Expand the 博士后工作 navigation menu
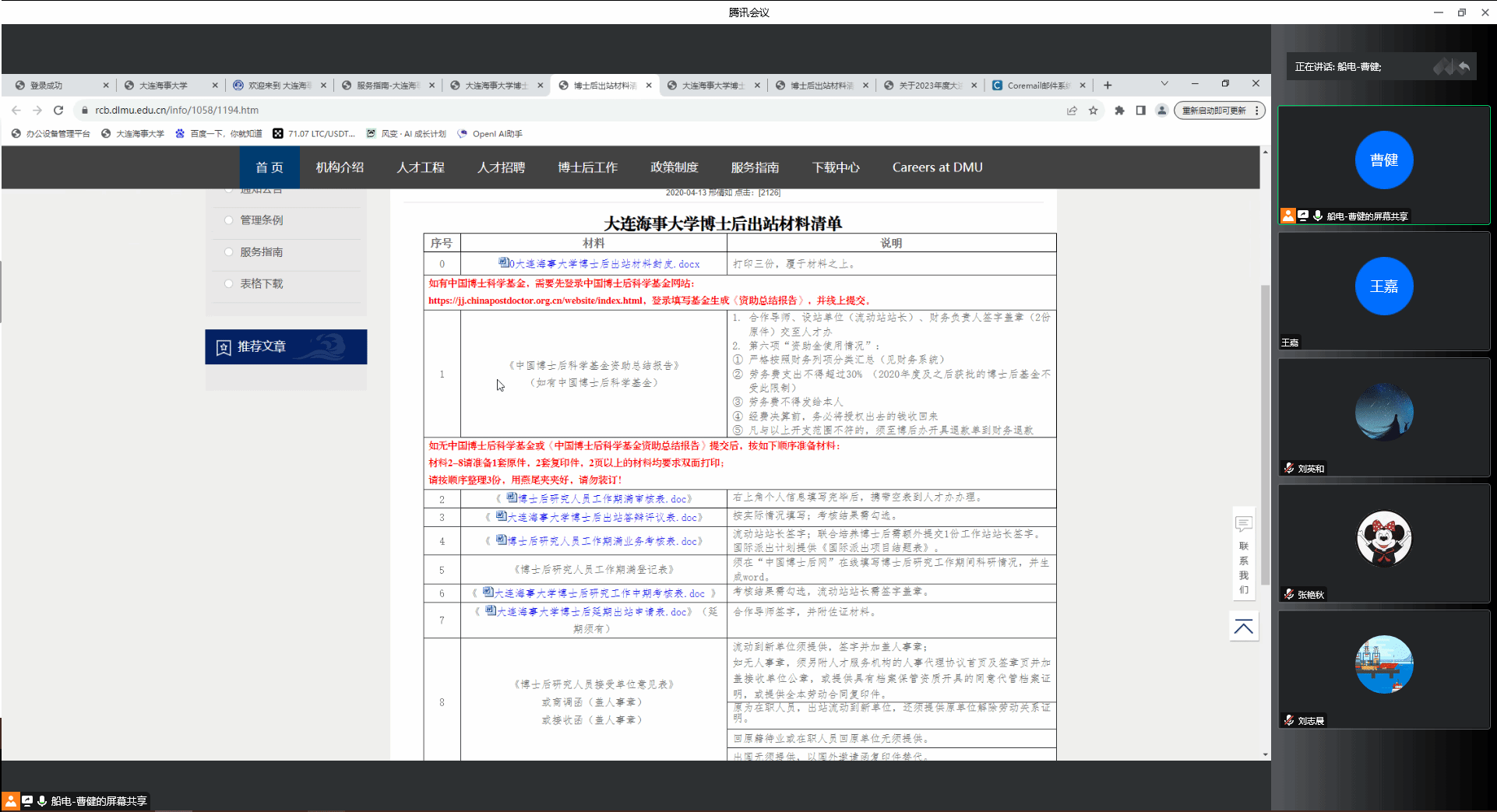The height and width of the screenshot is (812, 1497). (587, 167)
